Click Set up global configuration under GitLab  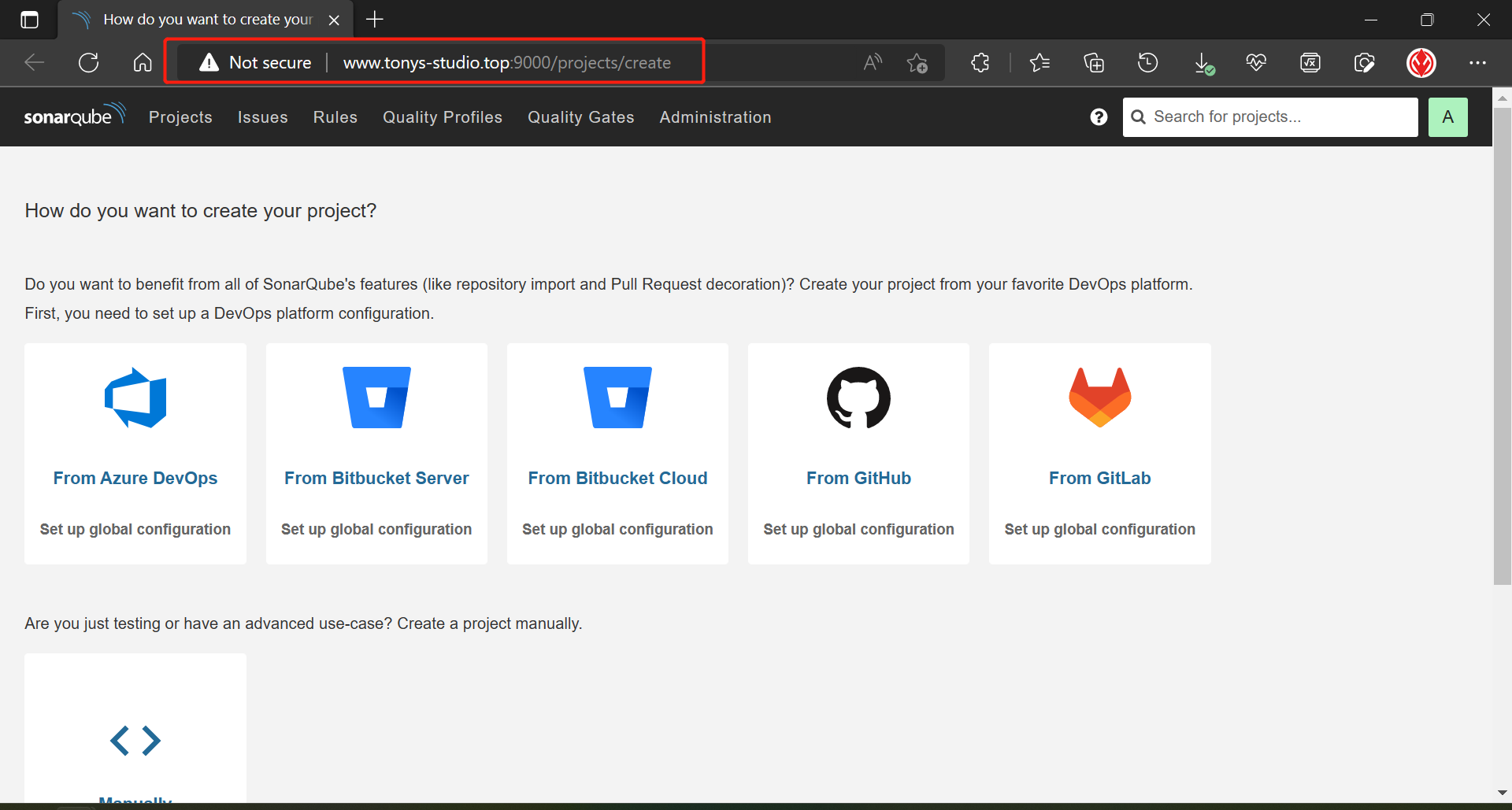pyautogui.click(x=1099, y=530)
